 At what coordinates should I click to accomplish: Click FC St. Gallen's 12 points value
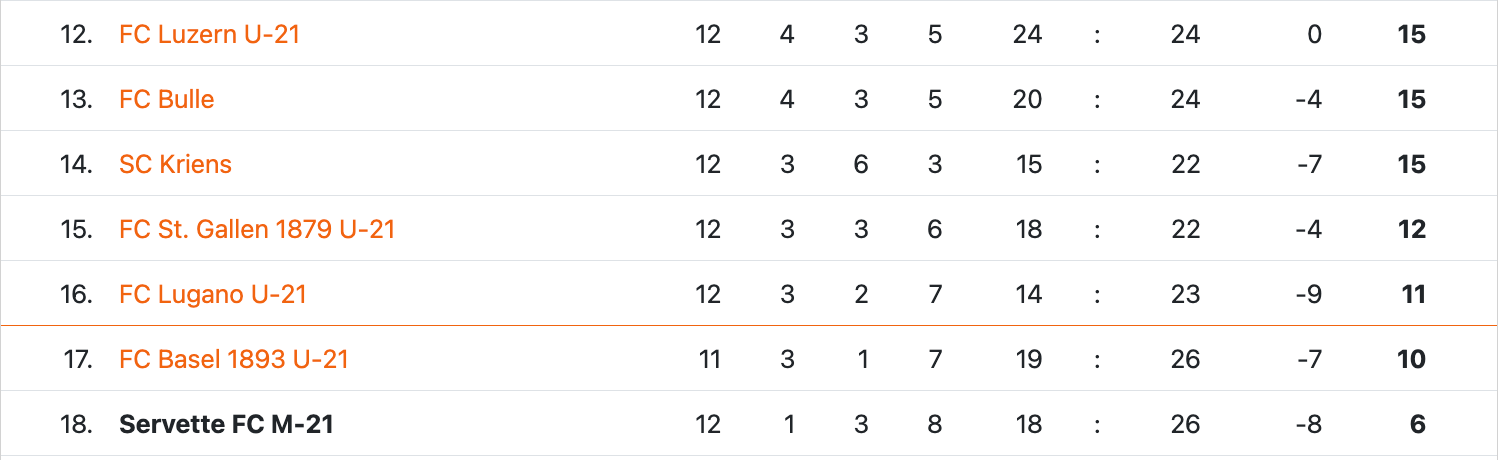click(x=1411, y=229)
